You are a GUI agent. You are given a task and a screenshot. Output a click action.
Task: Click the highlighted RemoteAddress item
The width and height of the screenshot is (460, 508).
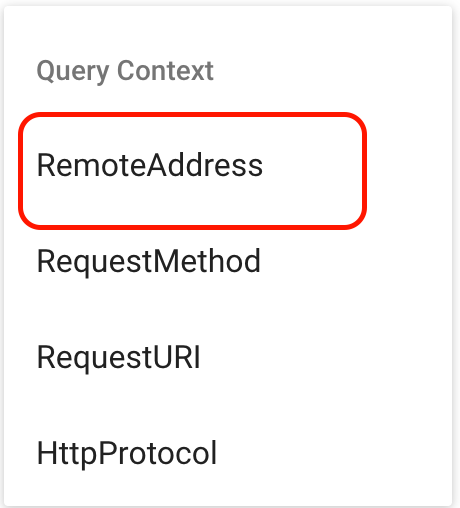[x=193, y=171]
